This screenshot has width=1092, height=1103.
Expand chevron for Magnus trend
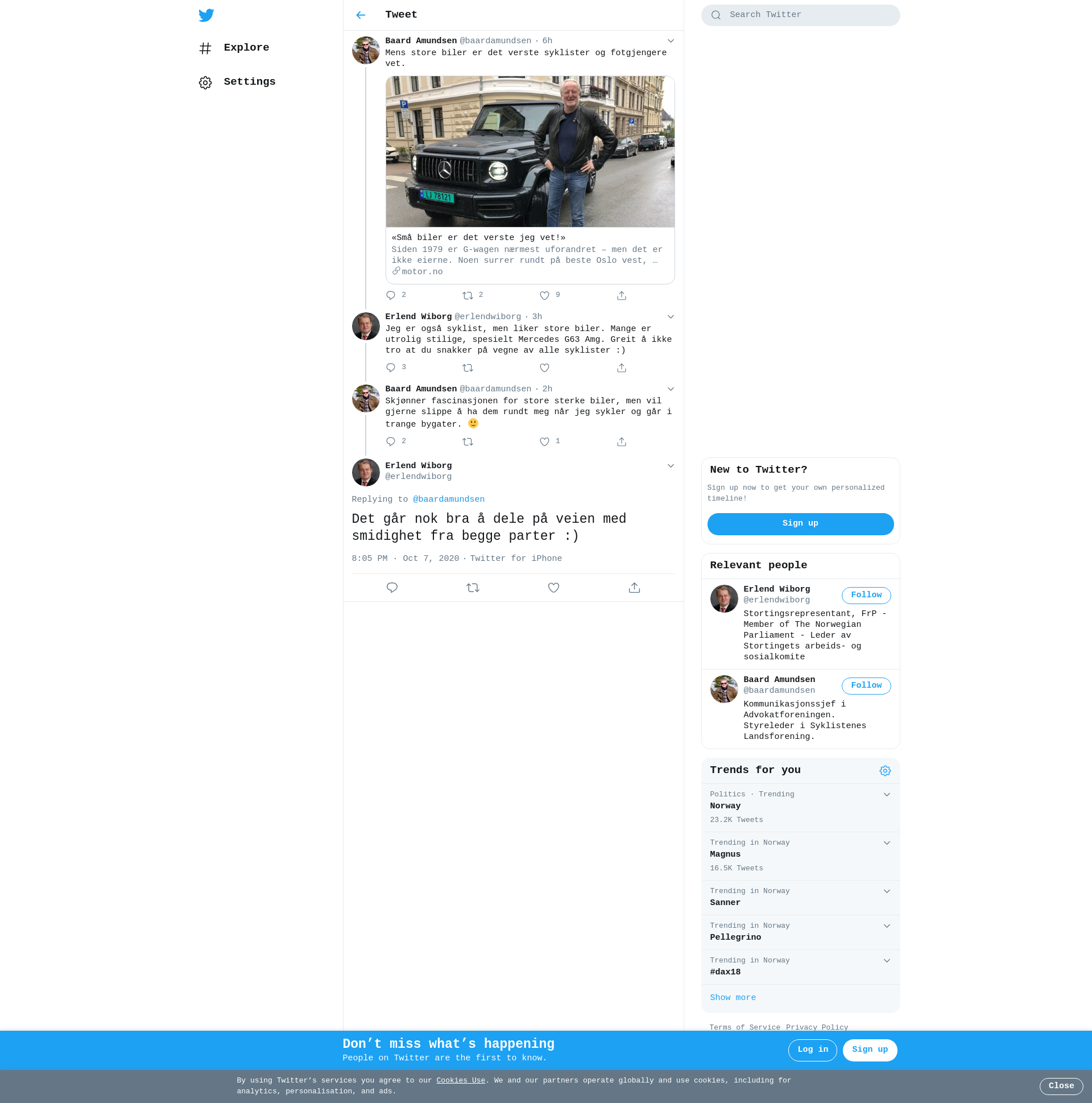(x=887, y=843)
